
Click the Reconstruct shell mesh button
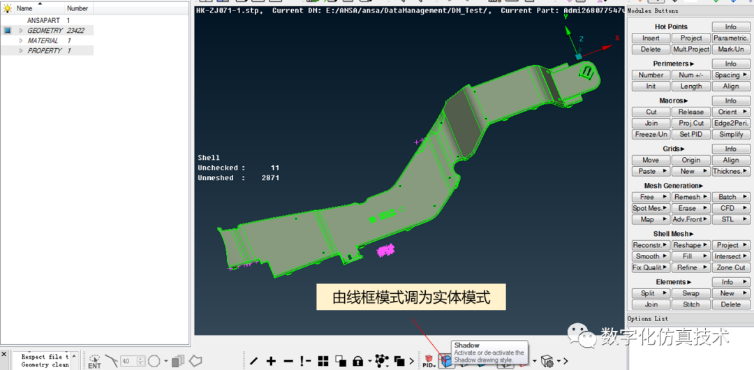(x=651, y=245)
